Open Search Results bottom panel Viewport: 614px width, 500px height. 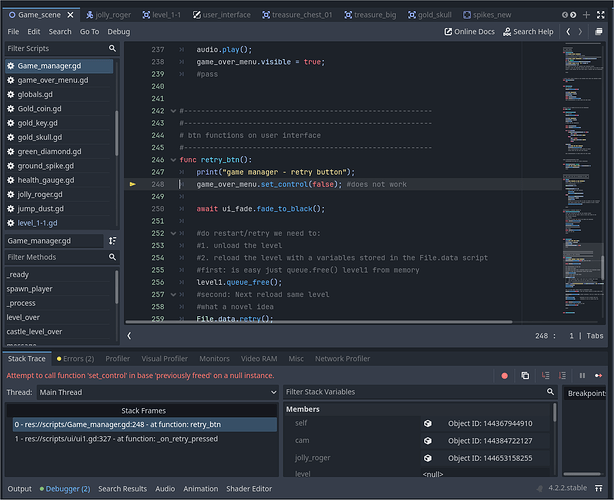123,489
